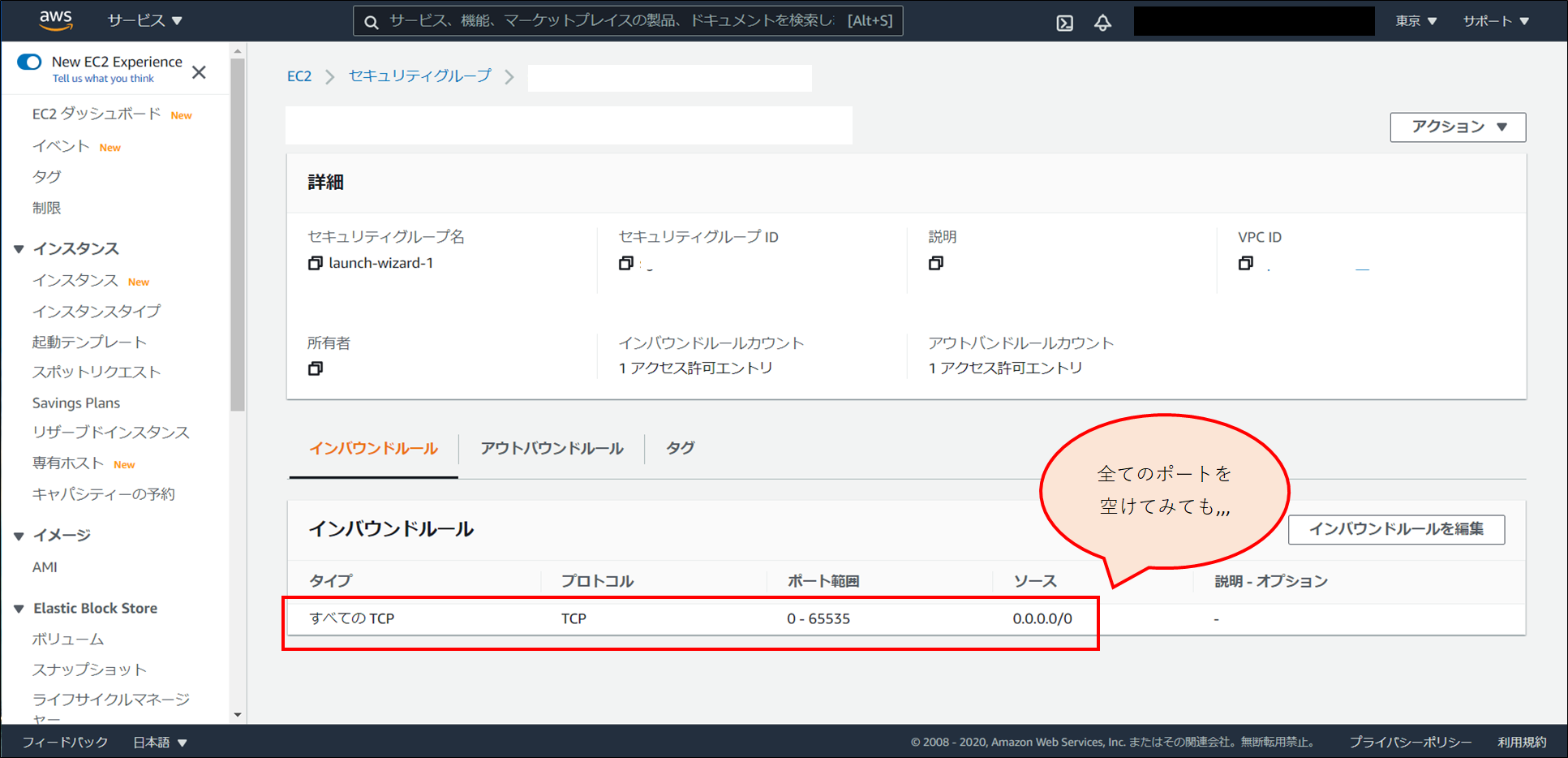Open プライバシーポリシー link
Viewport: 1568px width, 758px height.
click(1410, 743)
